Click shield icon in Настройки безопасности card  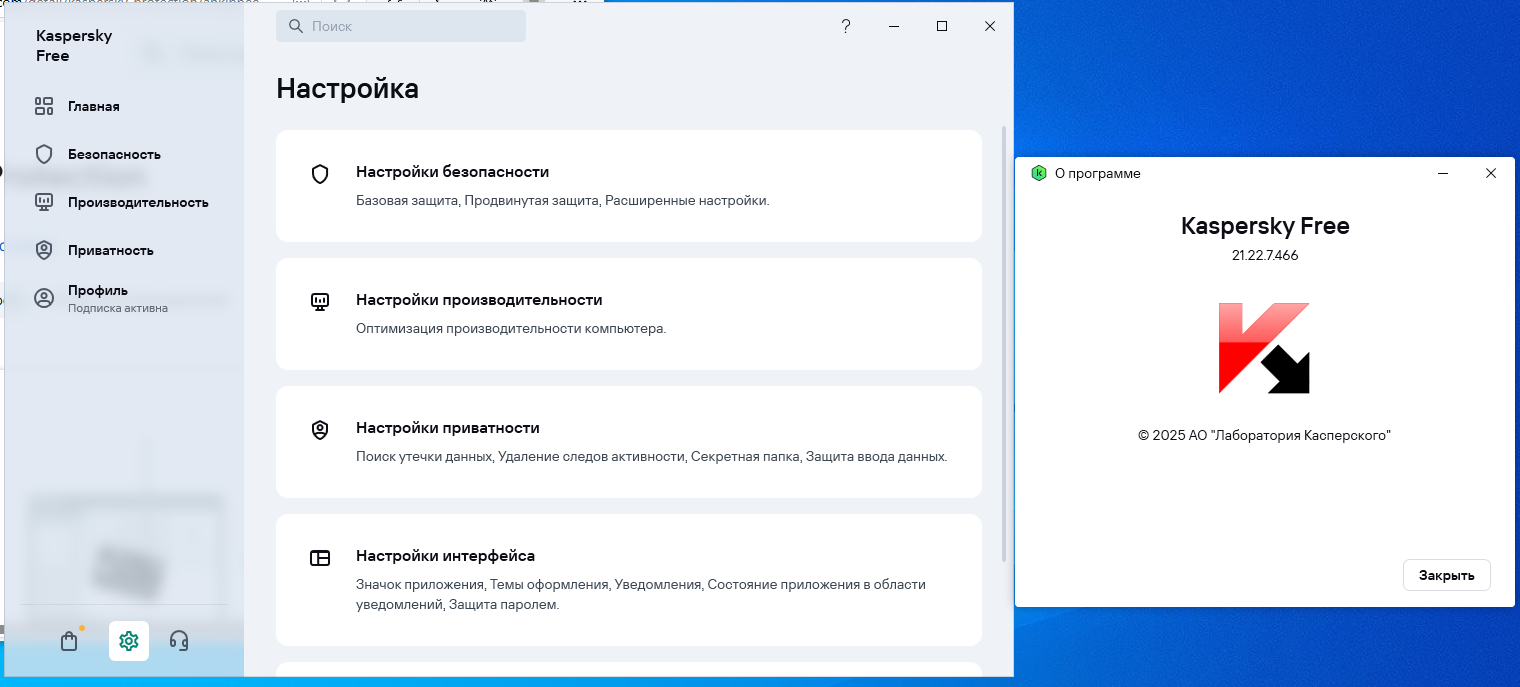(x=320, y=174)
